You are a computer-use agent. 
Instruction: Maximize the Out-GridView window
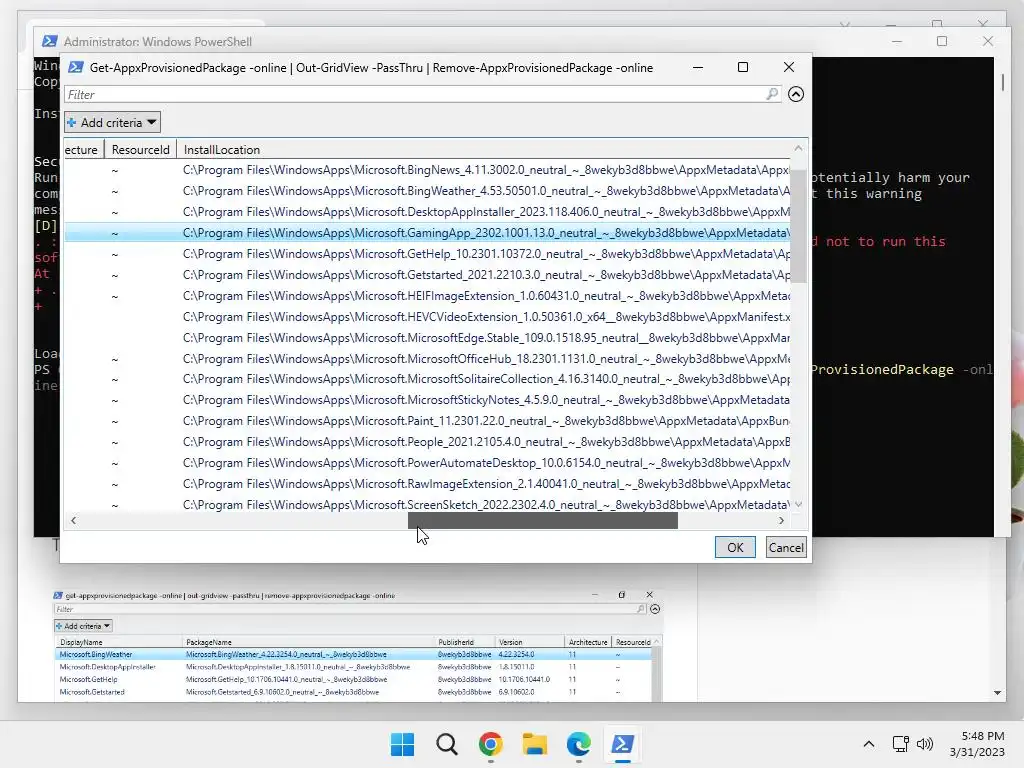[x=743, y=67]
